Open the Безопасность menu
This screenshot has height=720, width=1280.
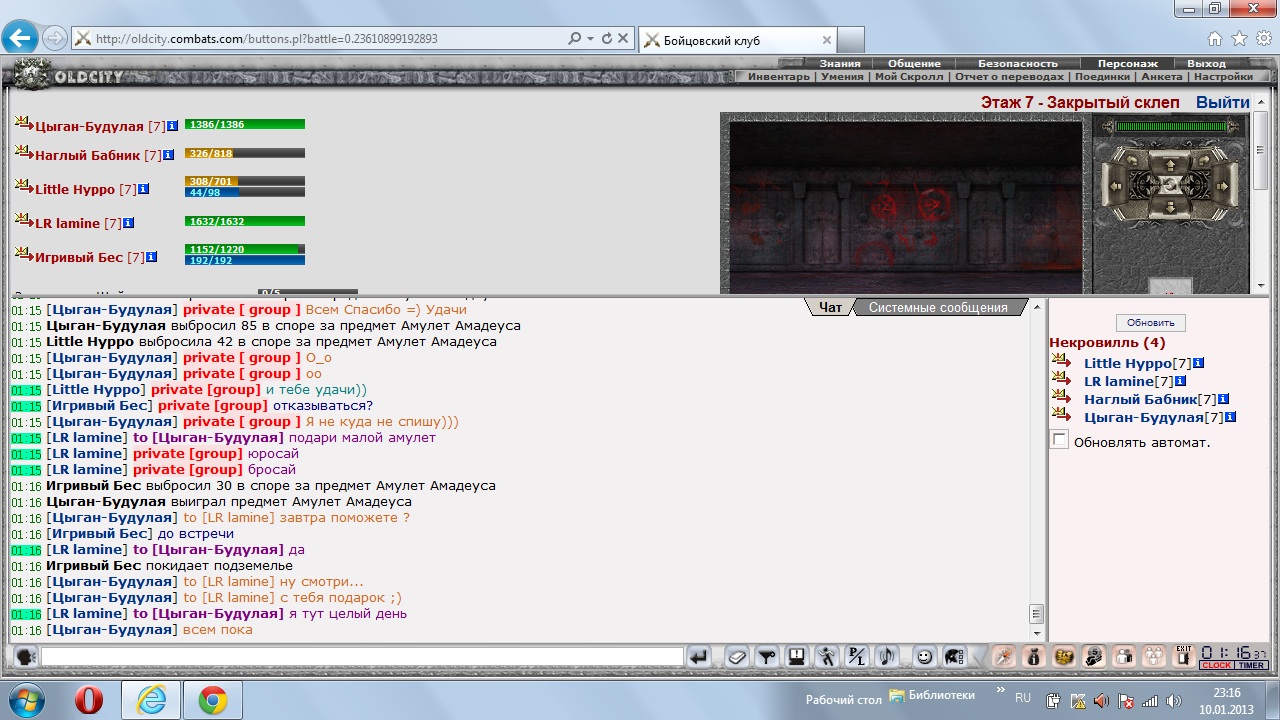1017,63
